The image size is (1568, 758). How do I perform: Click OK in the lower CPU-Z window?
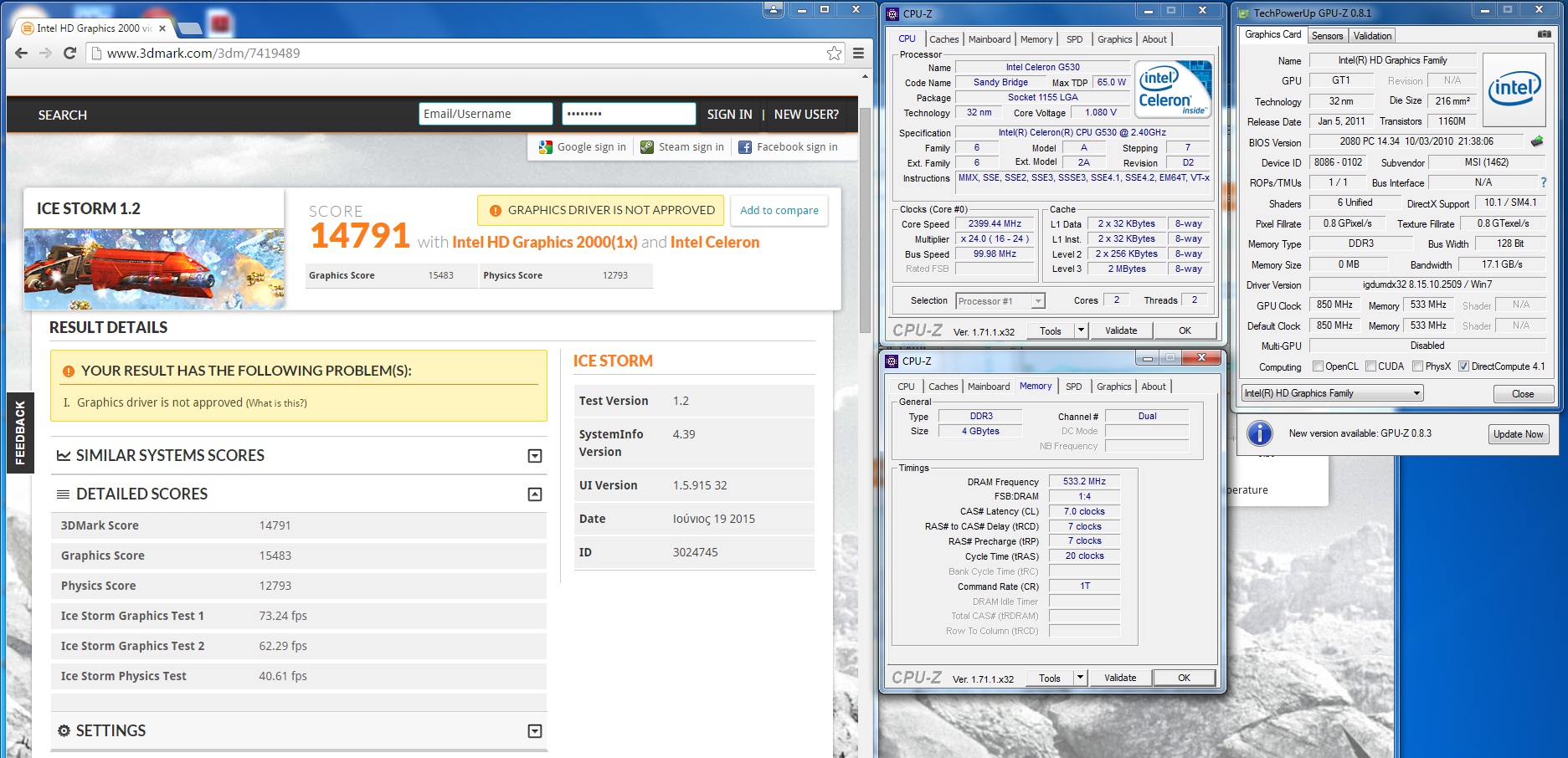tap(1184, 678)
